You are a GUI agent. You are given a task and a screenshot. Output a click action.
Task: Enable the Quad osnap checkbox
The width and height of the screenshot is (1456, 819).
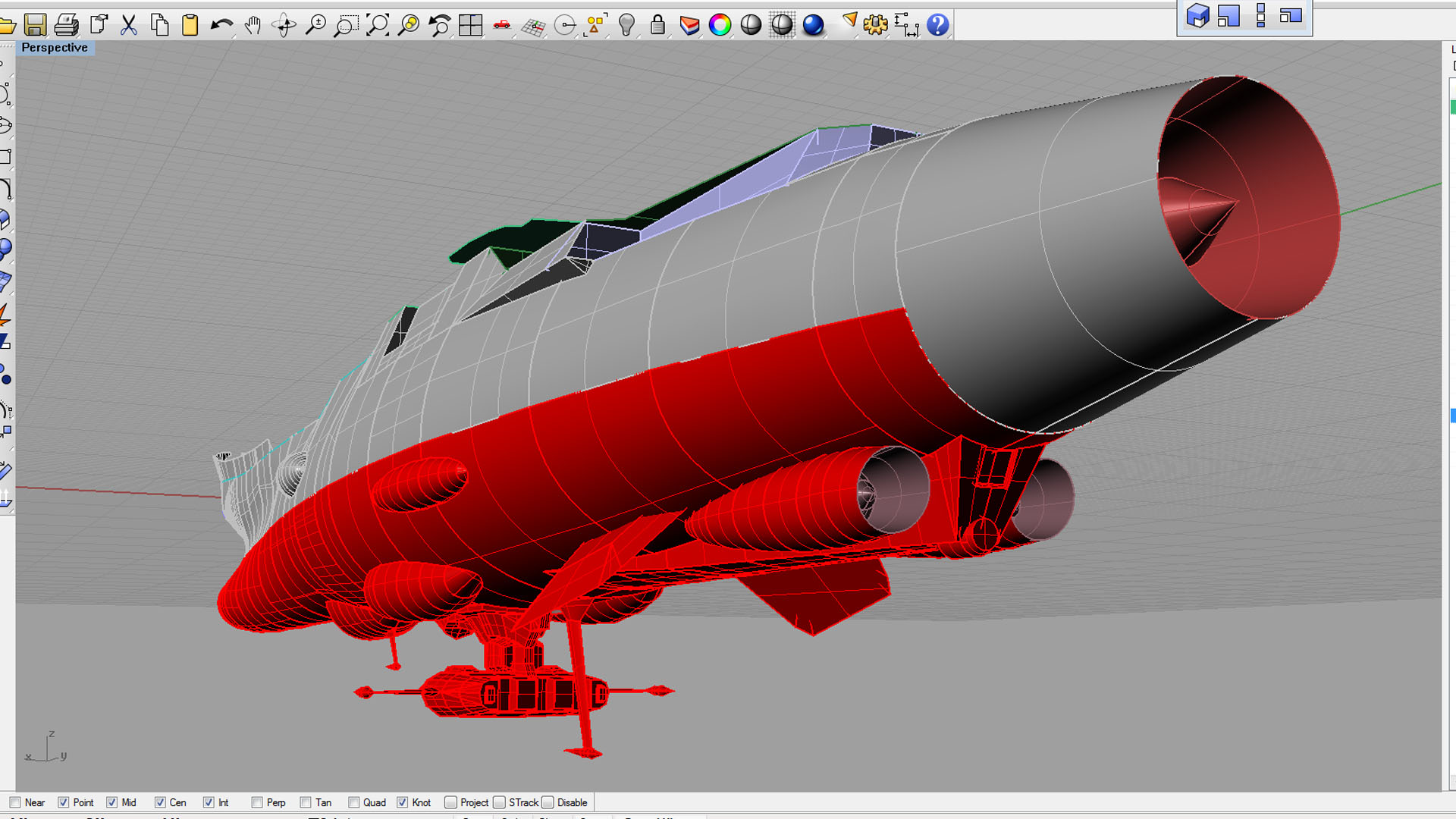[353, 802]
